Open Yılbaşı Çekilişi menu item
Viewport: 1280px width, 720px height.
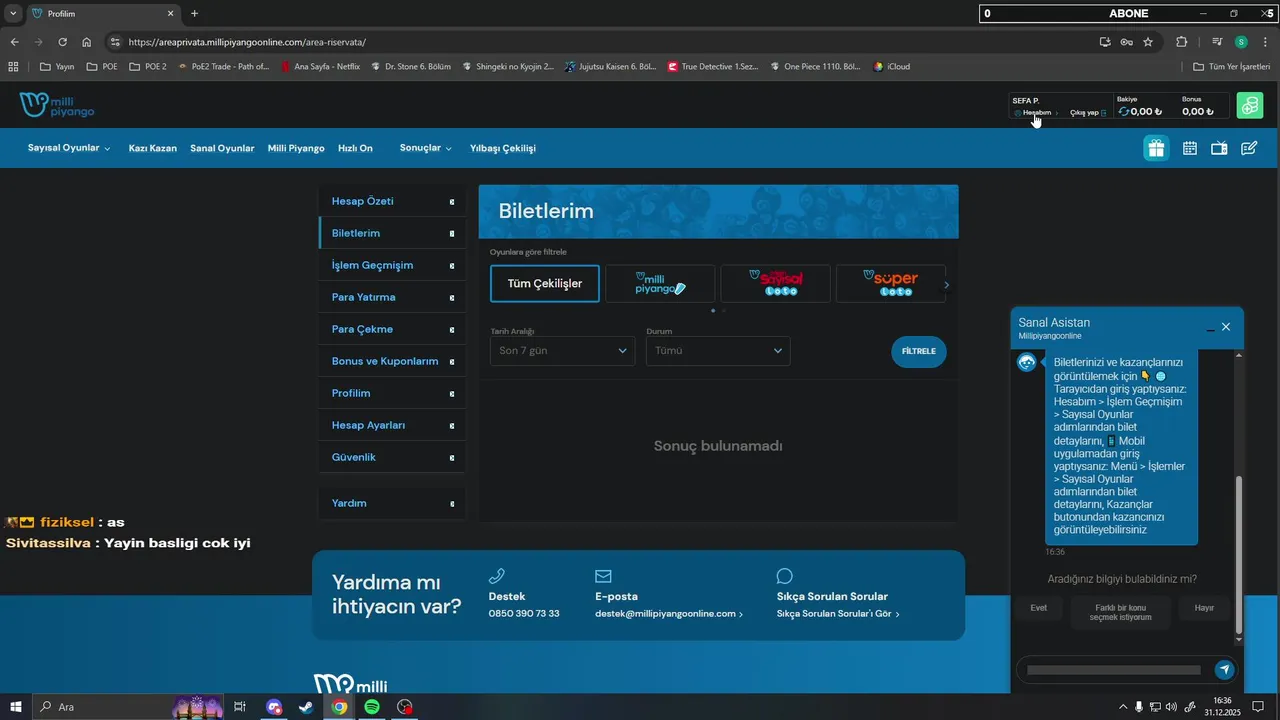pyautogui.click(x=503, y=148)
